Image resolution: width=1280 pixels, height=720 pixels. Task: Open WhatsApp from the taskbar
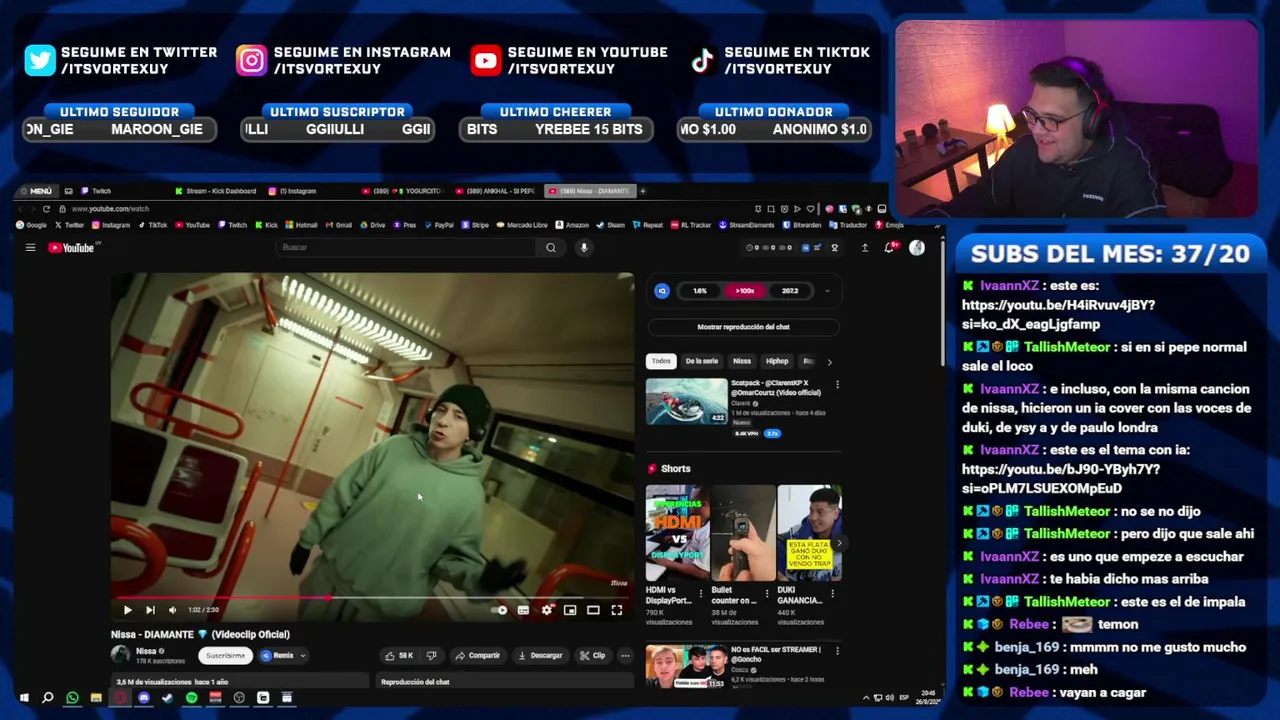tap(72, 698)
